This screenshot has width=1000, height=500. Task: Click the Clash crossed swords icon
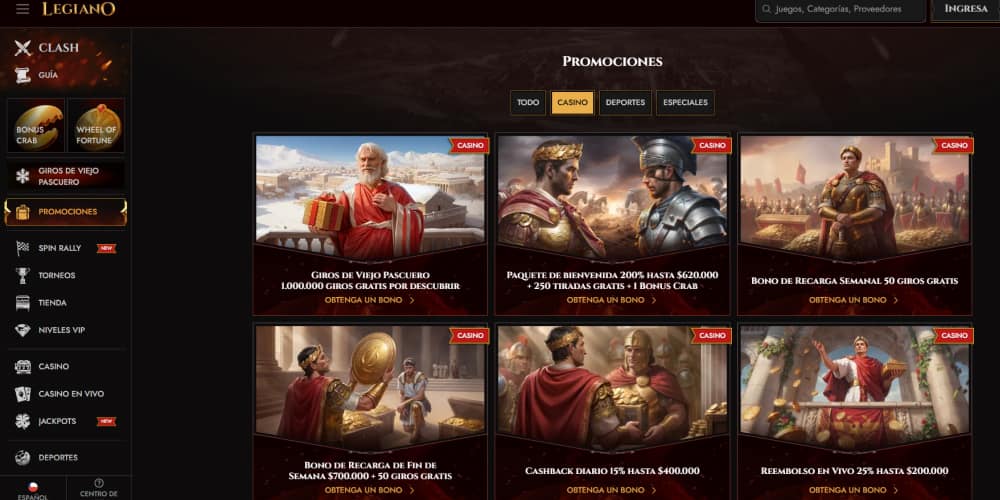coord(23,48)
